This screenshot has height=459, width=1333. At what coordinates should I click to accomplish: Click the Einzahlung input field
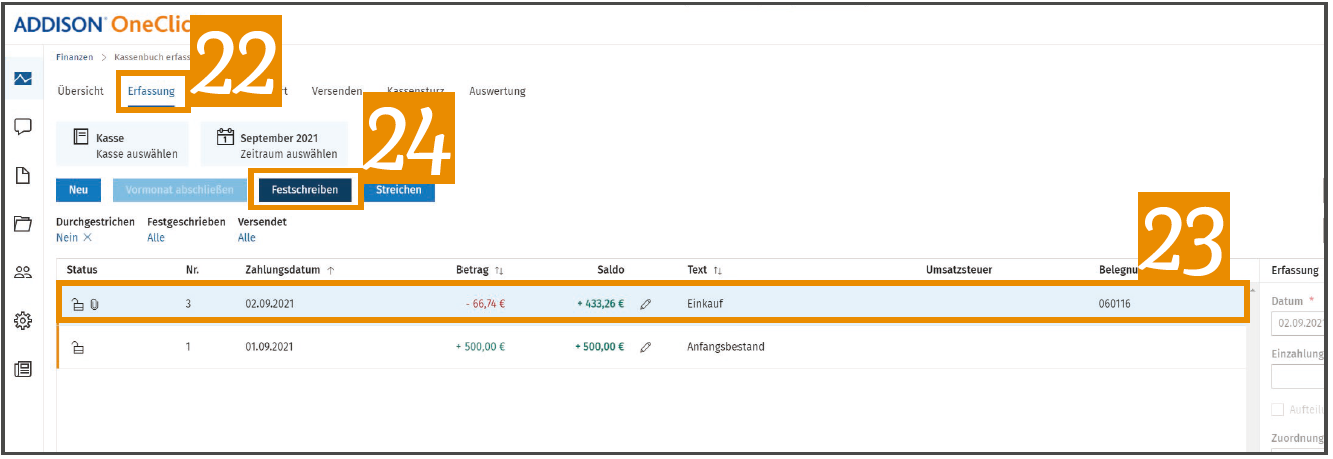pyautogui.click(x=1299, y=377)
